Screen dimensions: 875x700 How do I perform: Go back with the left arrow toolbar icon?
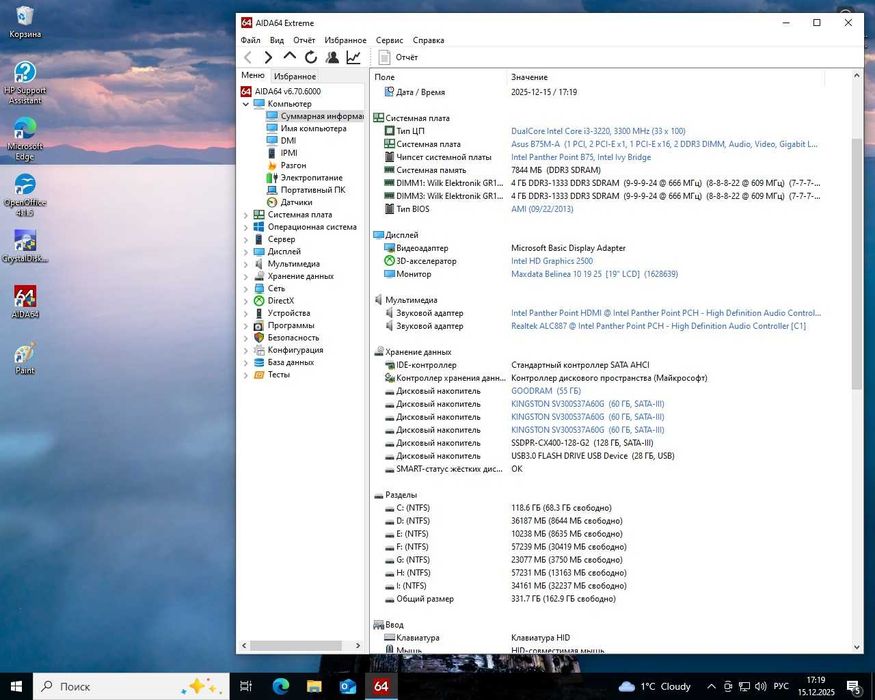click(248, 57)
